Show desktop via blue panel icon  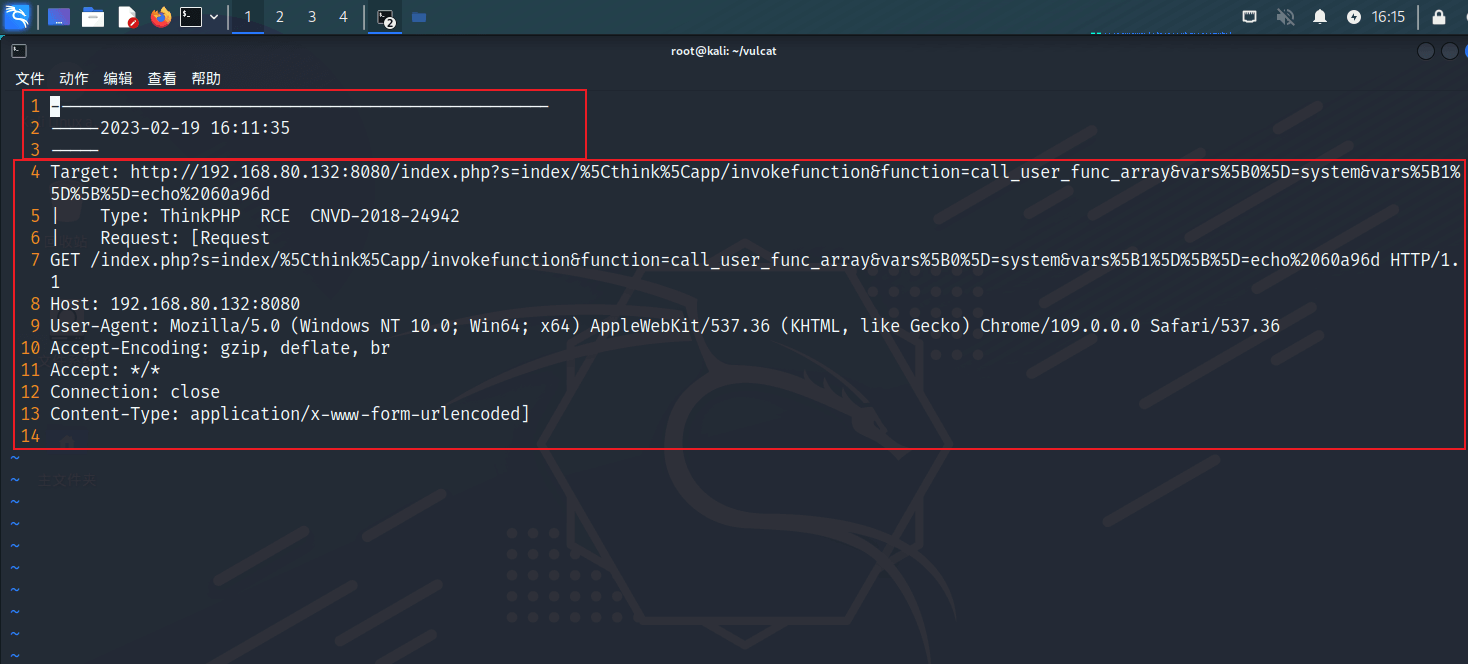(x=59, y=17)
